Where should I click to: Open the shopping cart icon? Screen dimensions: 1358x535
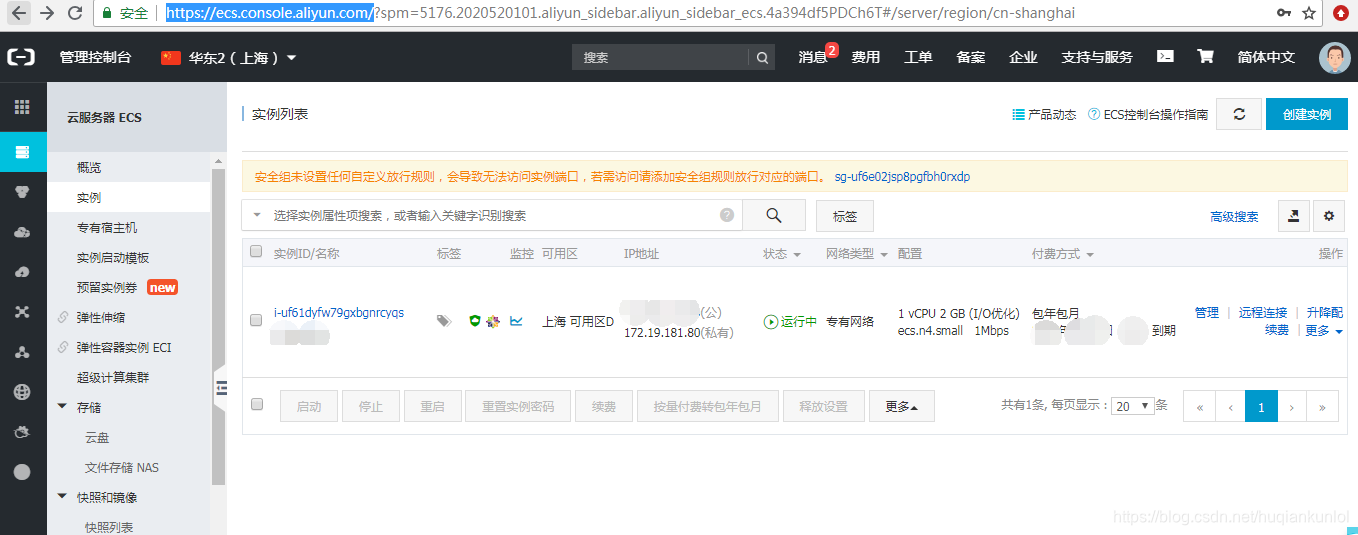(x=1205, y=57)
